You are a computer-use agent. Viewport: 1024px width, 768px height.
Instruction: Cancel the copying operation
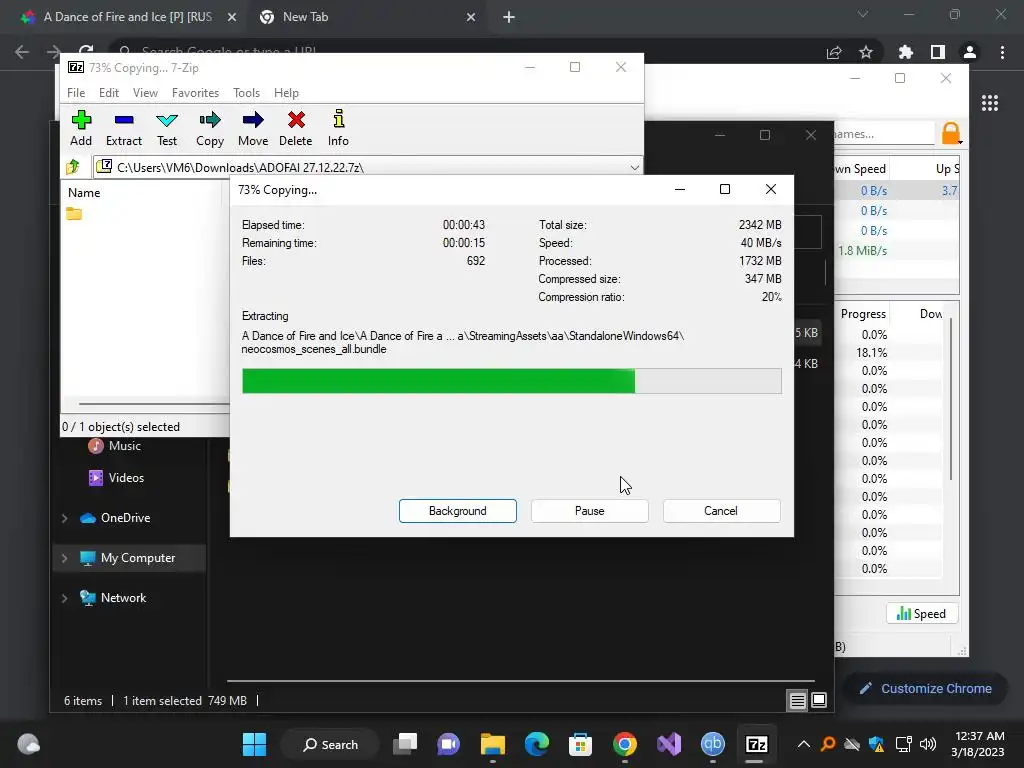(721, 511)
